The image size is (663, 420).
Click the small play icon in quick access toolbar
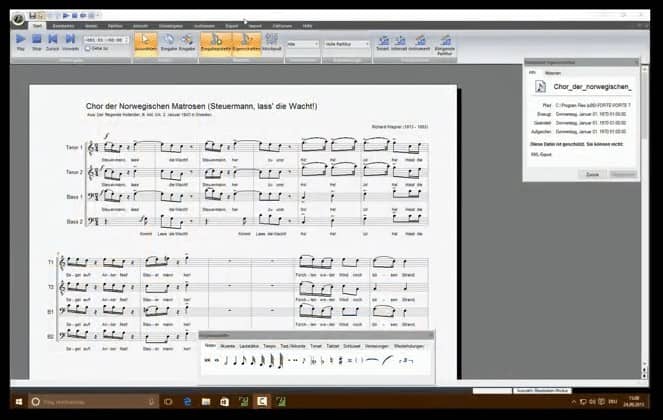coord(66,16)
